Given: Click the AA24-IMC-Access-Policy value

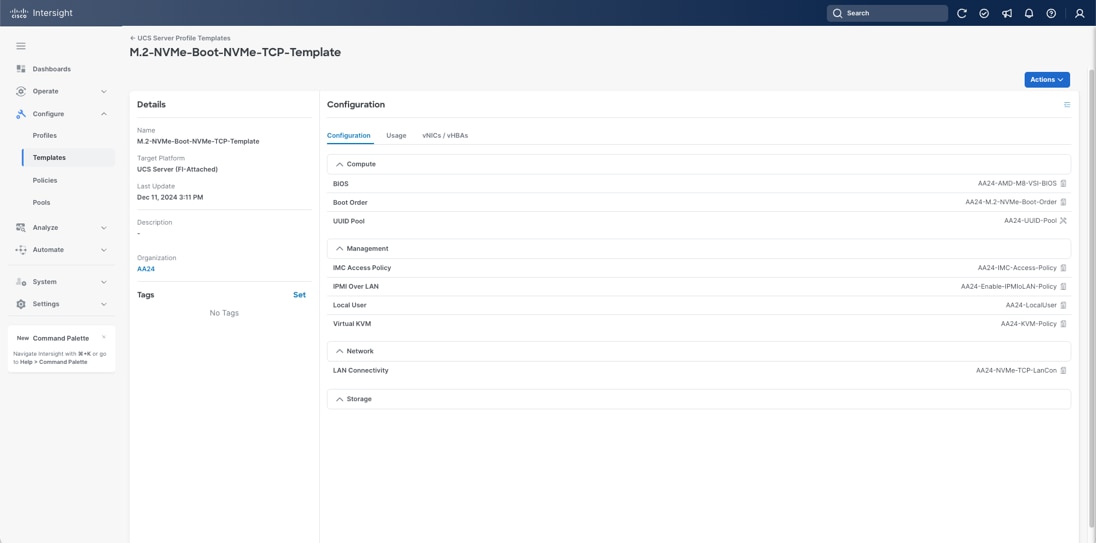Looking at the screenshot, I should (x=1017, y=268).
